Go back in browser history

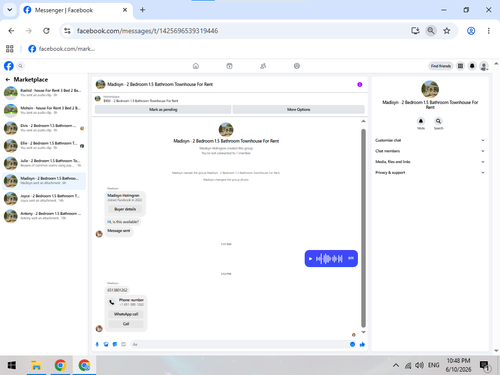11,31
